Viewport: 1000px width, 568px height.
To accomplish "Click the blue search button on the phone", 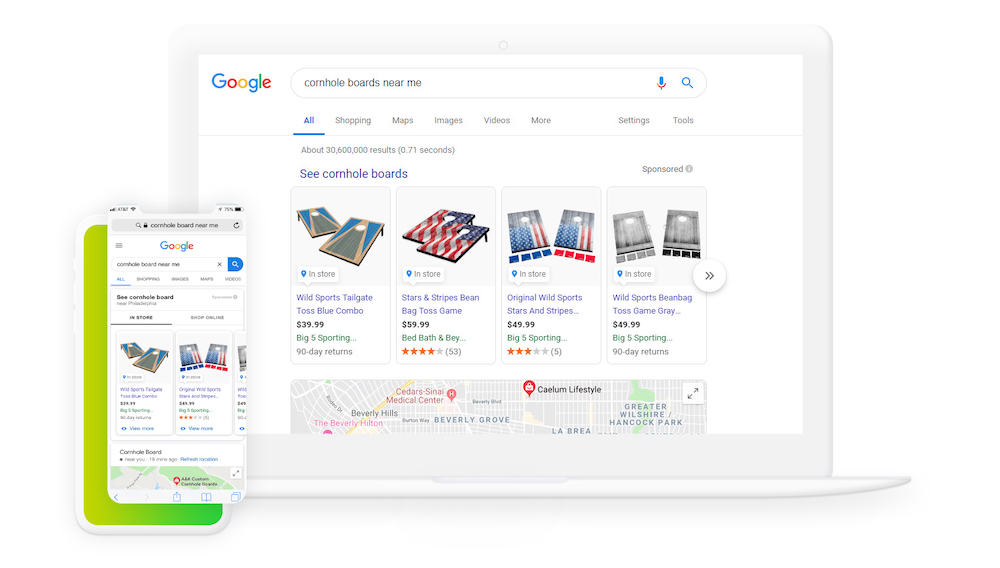I will [235, 264].
